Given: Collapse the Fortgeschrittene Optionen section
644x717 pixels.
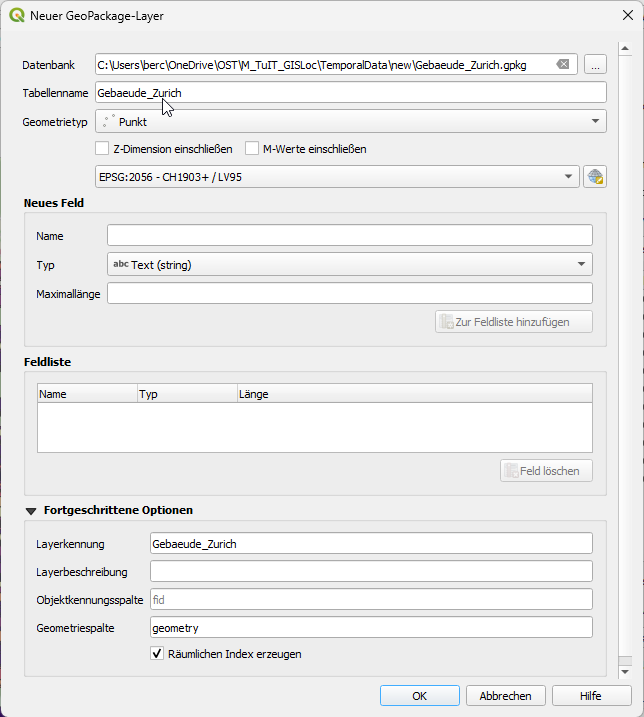Looking at the screenshot, I should pyautogui.click(x=31, y=510).
